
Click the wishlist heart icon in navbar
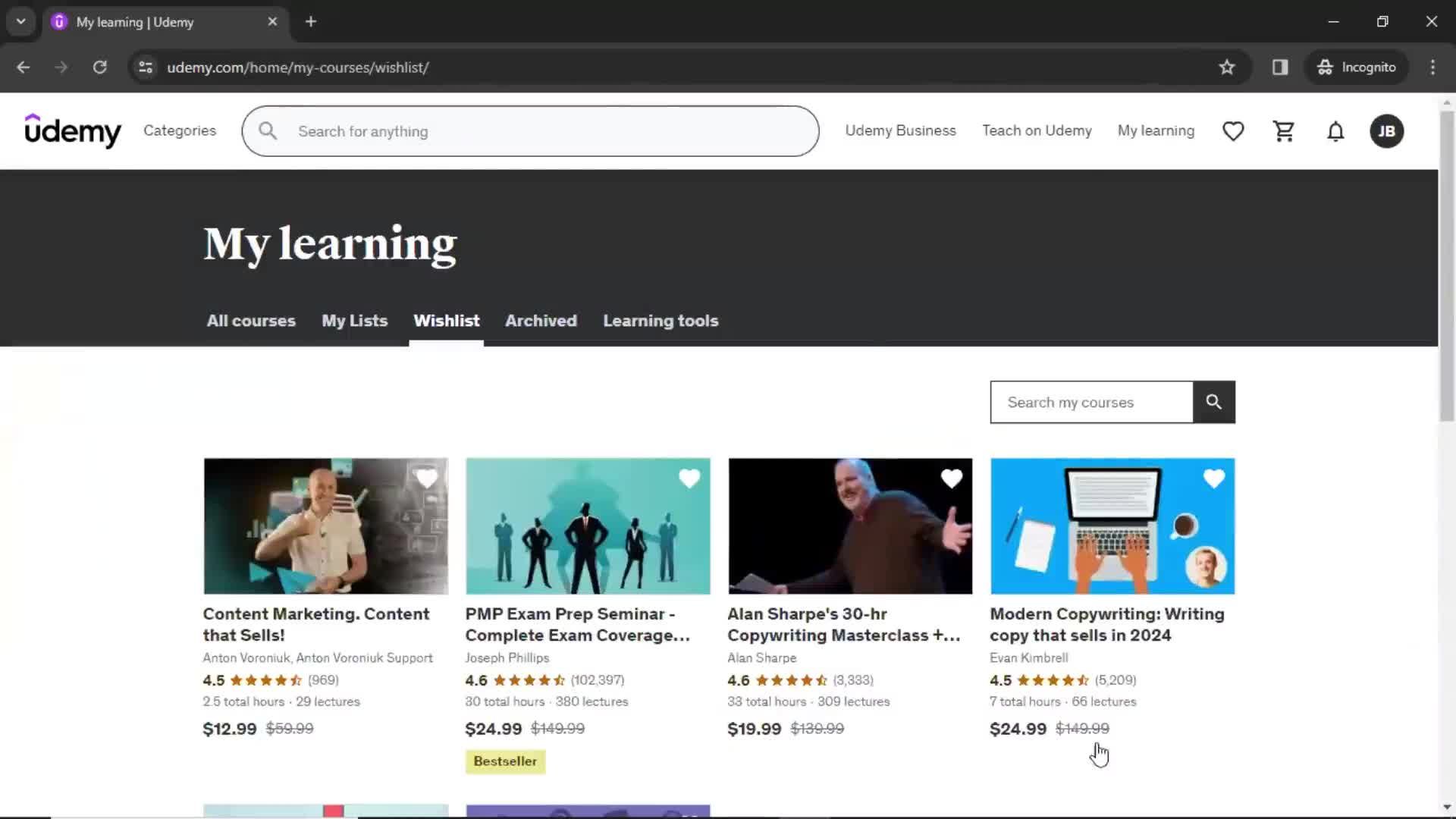click(1233, 131)
